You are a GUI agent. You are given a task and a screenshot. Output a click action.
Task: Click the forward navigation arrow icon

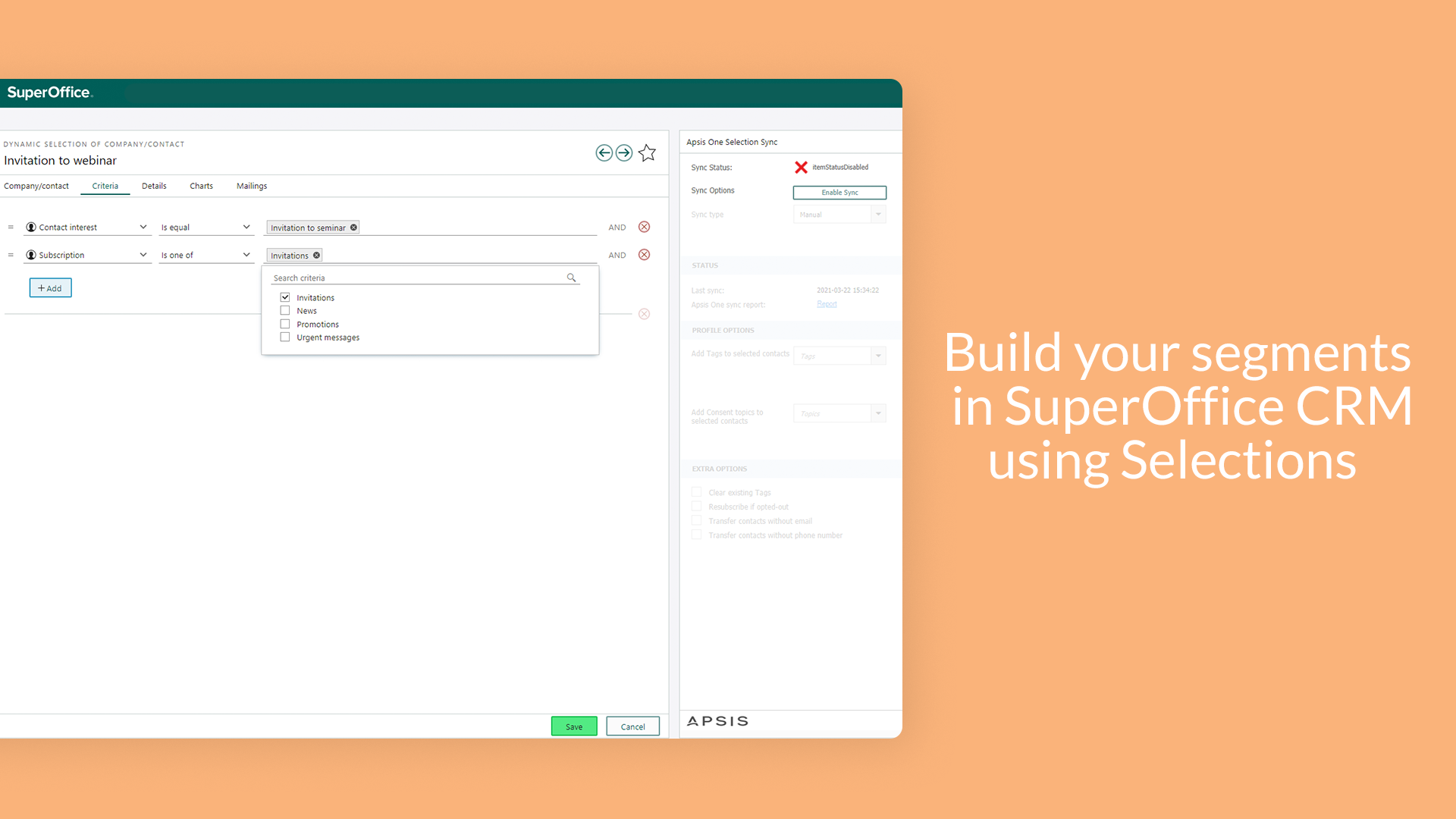(x=623, y=153)
